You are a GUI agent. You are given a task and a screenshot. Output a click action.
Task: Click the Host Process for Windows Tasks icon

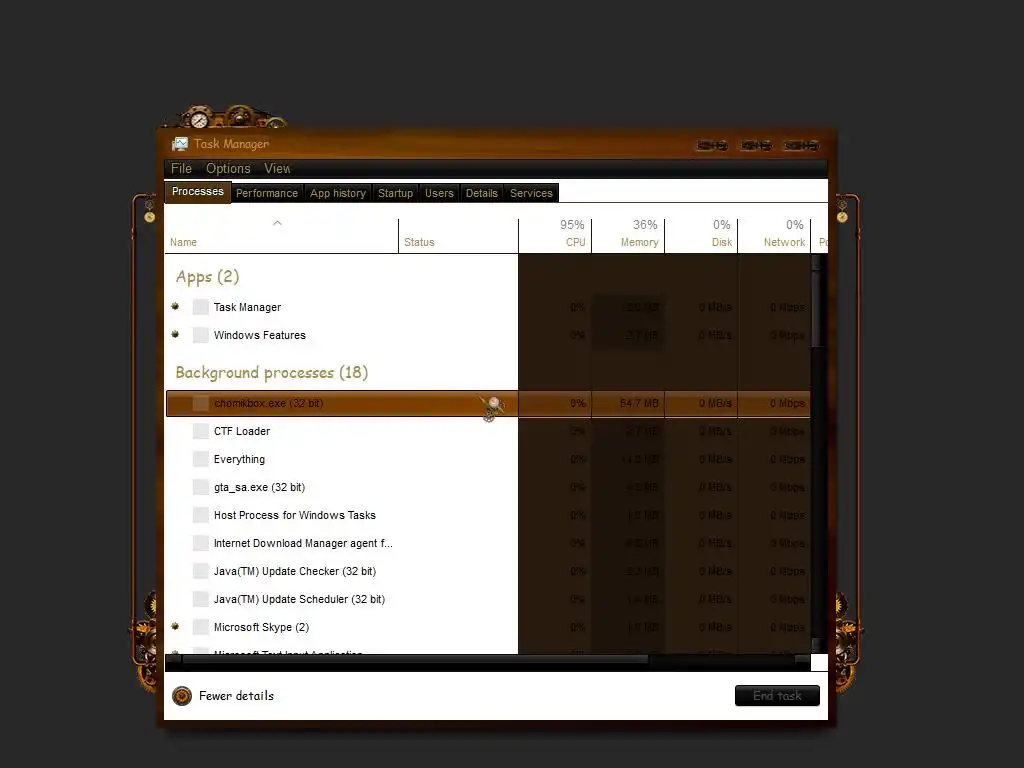click(200, 515)
